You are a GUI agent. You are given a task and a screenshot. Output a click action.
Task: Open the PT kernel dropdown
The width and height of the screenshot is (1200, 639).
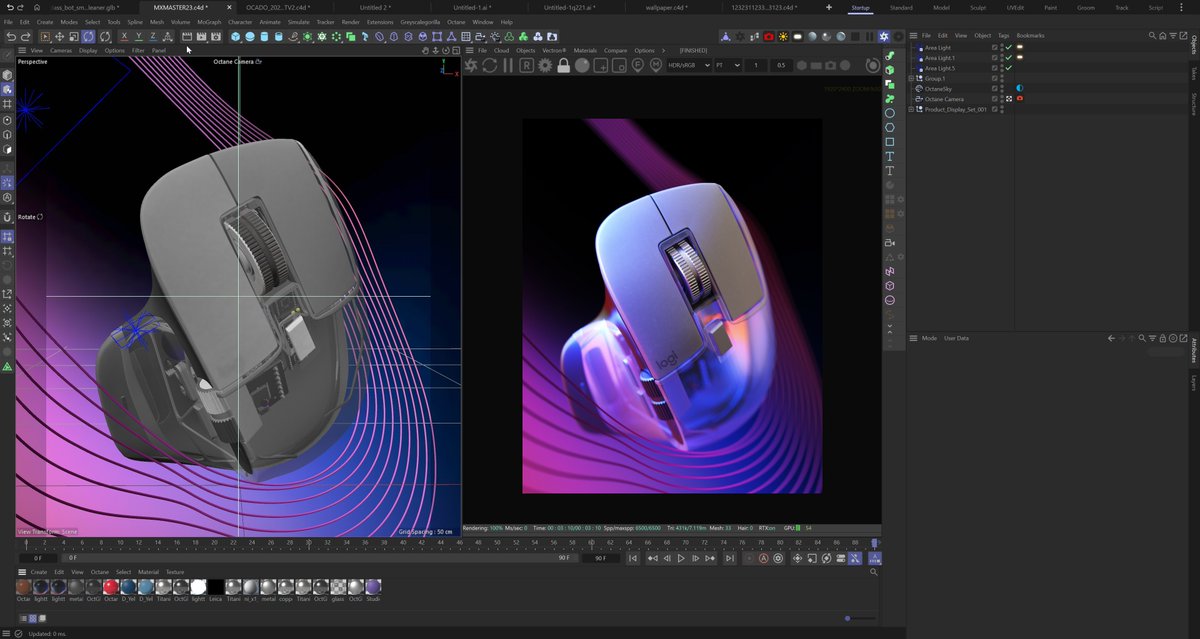pos(728,65)
